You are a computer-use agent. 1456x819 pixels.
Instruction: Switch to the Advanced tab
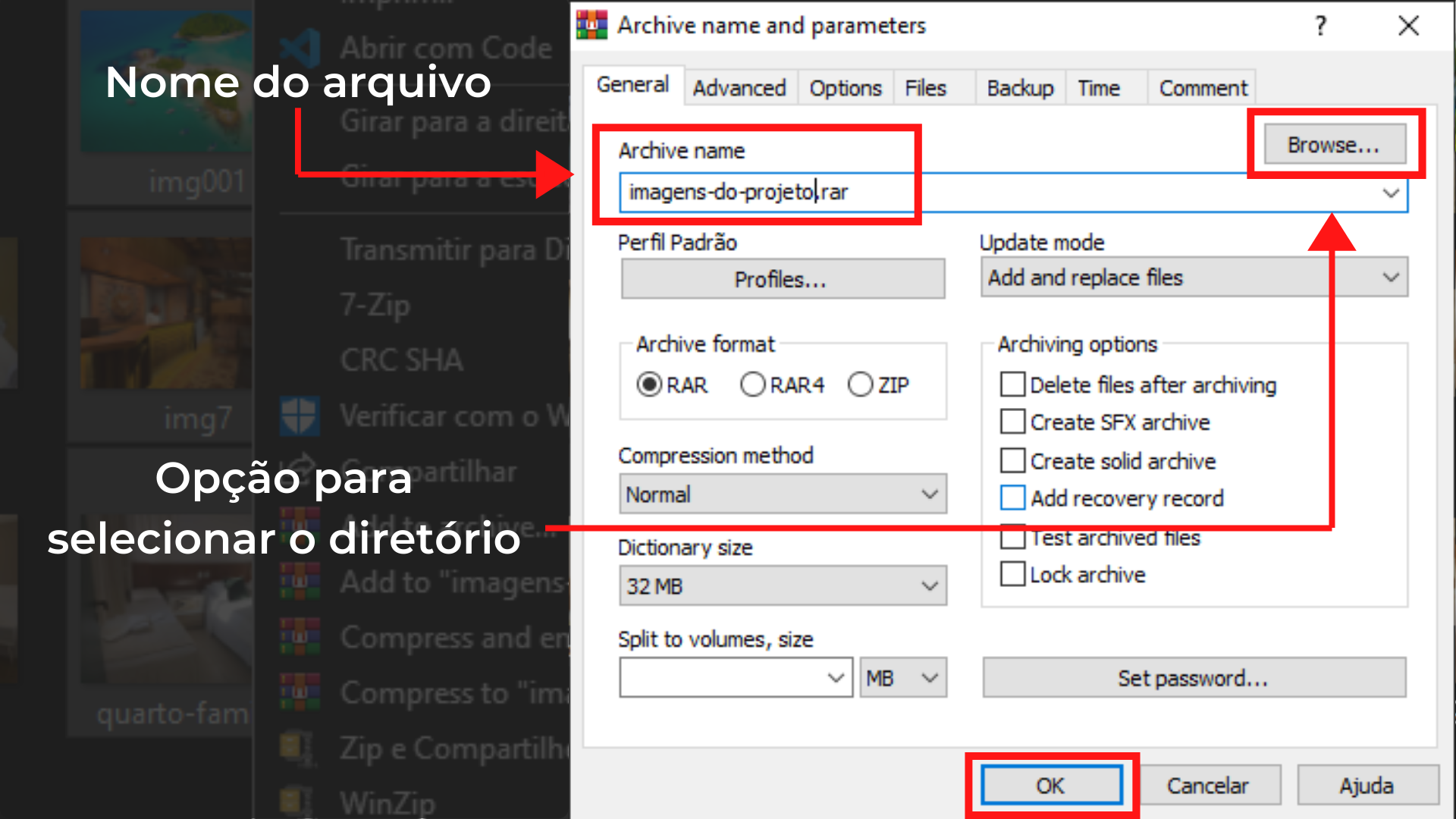point(739,88)
